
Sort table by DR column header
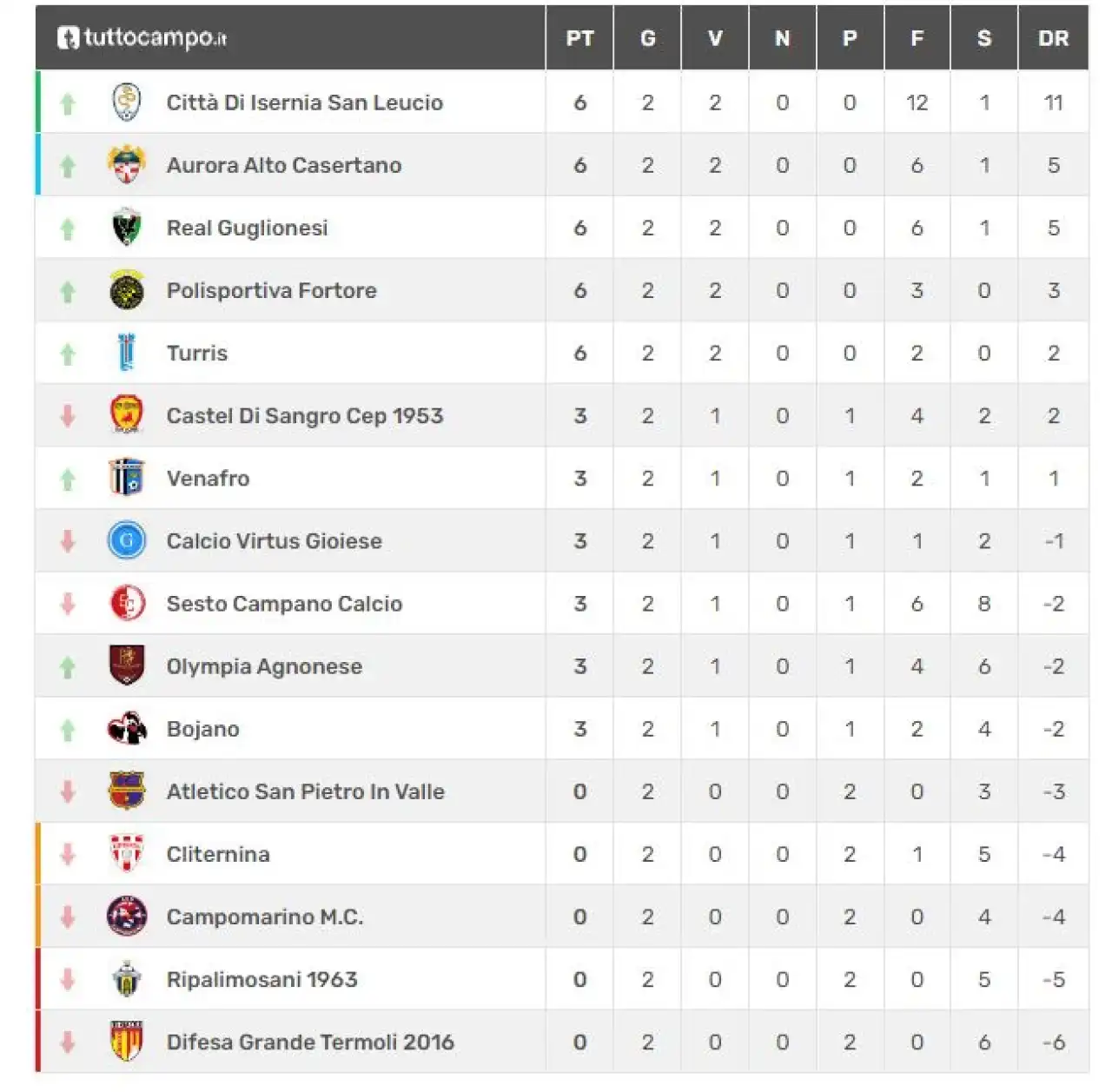1053,38
